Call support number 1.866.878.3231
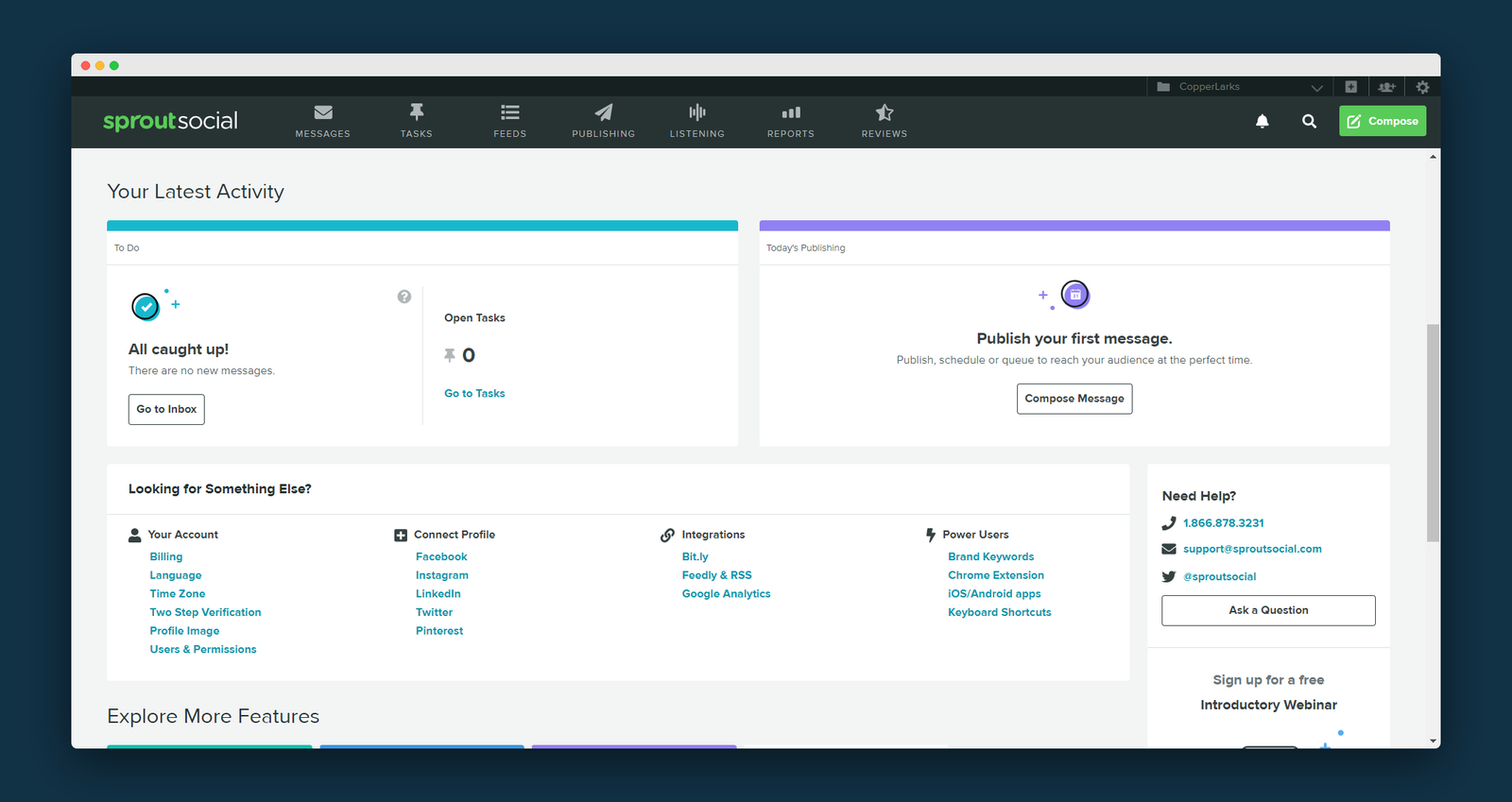This screenshot has width=1512, height=802. click(1224, 523)
